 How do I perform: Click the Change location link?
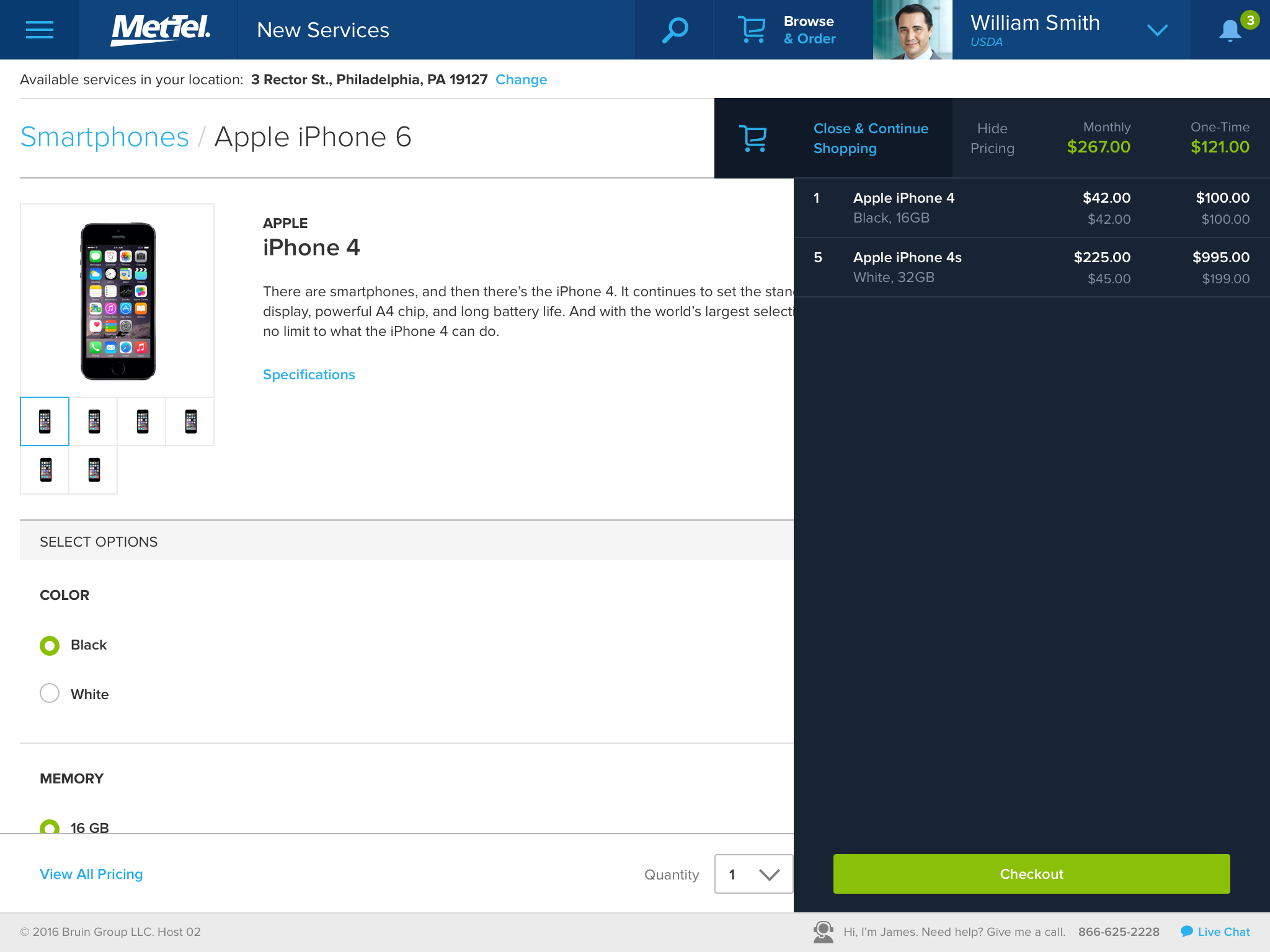click(x=521, y=80)
